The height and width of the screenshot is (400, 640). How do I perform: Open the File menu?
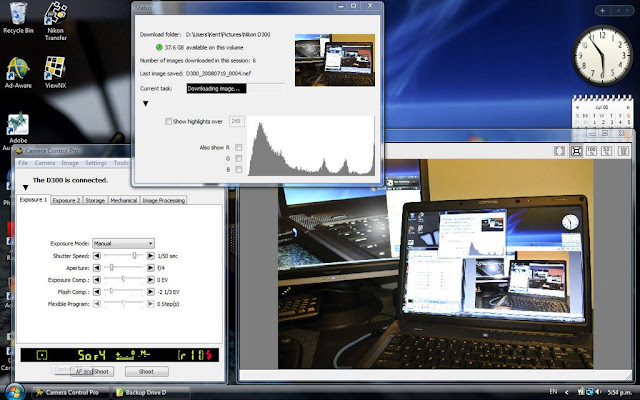(23, 163)
